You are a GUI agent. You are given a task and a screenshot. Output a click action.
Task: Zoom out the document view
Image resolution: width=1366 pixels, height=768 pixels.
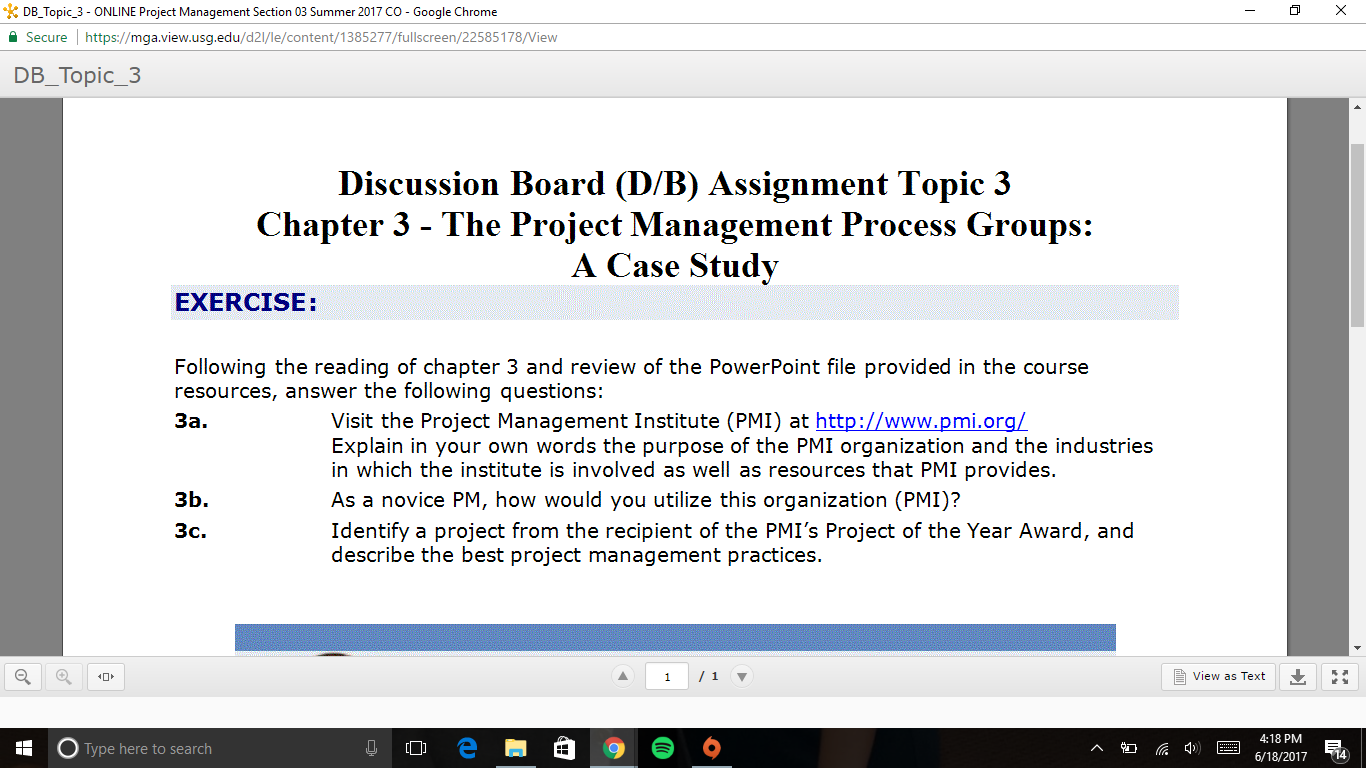pyautogui.click(x=23, y=677)
